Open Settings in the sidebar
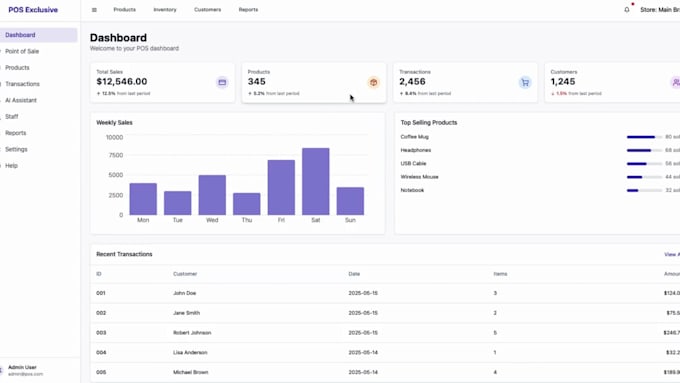 [39, 149]
